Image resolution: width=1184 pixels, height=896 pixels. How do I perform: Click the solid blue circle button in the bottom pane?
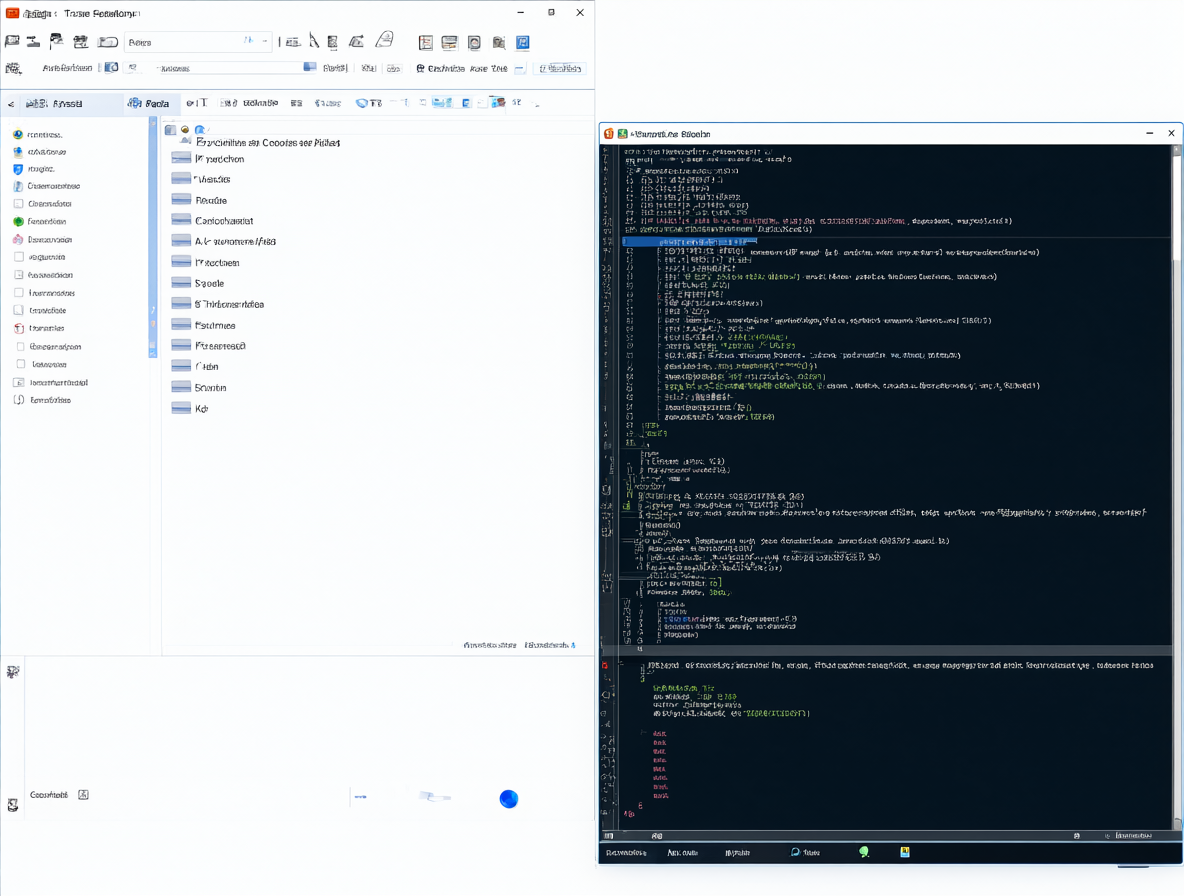[509, 799]
